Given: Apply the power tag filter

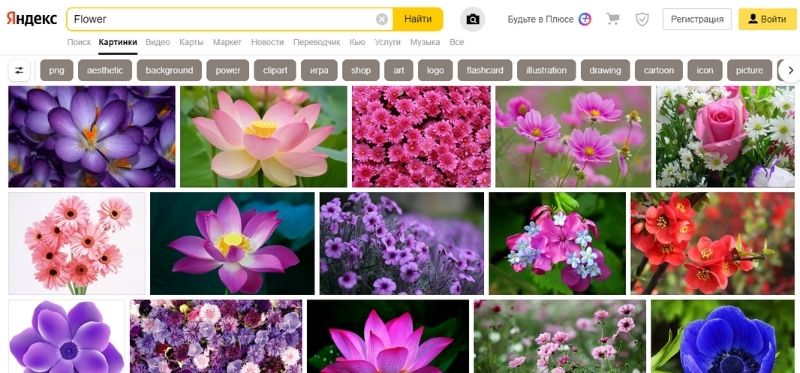Looking at the screenshot, I should [x=228, y=70].
